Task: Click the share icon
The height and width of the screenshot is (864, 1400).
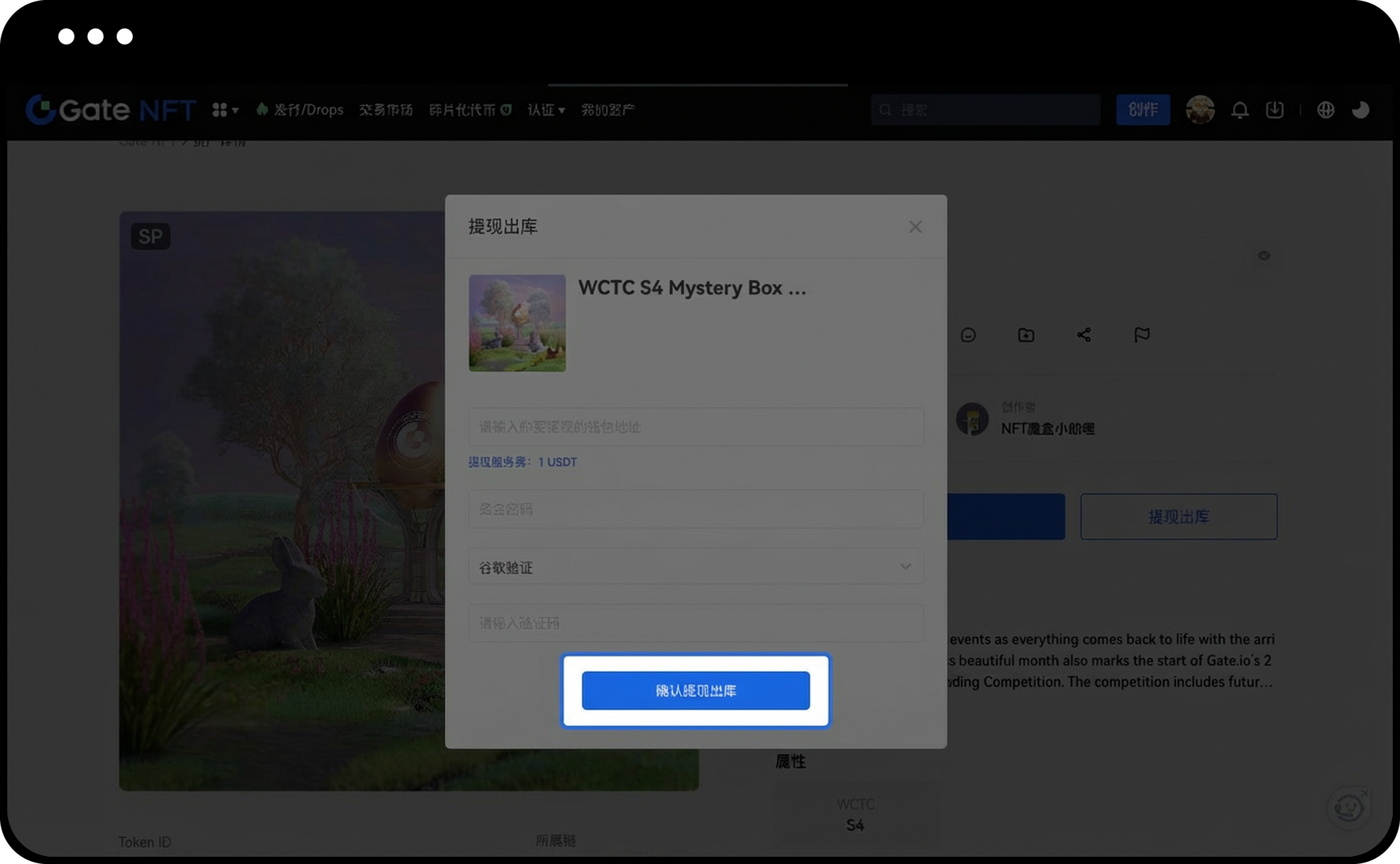Action: point(1084,335)
